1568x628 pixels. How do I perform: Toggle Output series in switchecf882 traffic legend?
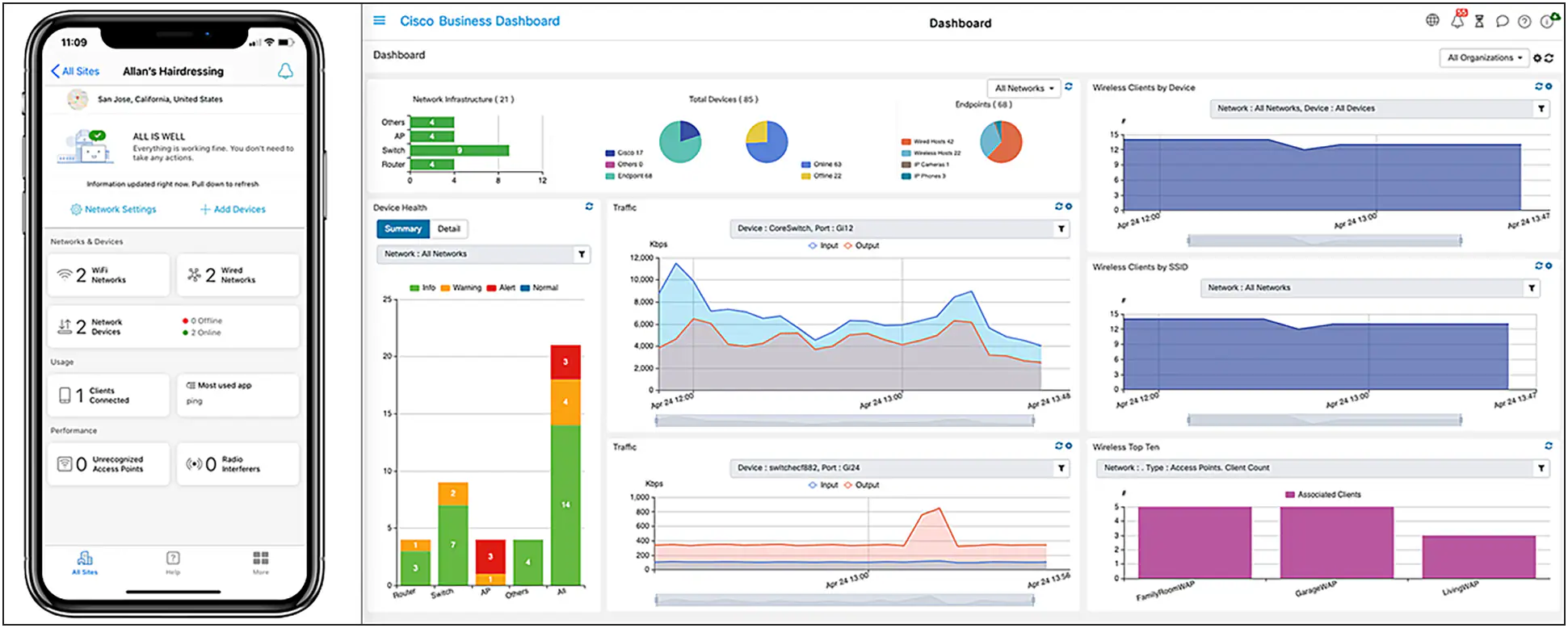coord(861,485)
